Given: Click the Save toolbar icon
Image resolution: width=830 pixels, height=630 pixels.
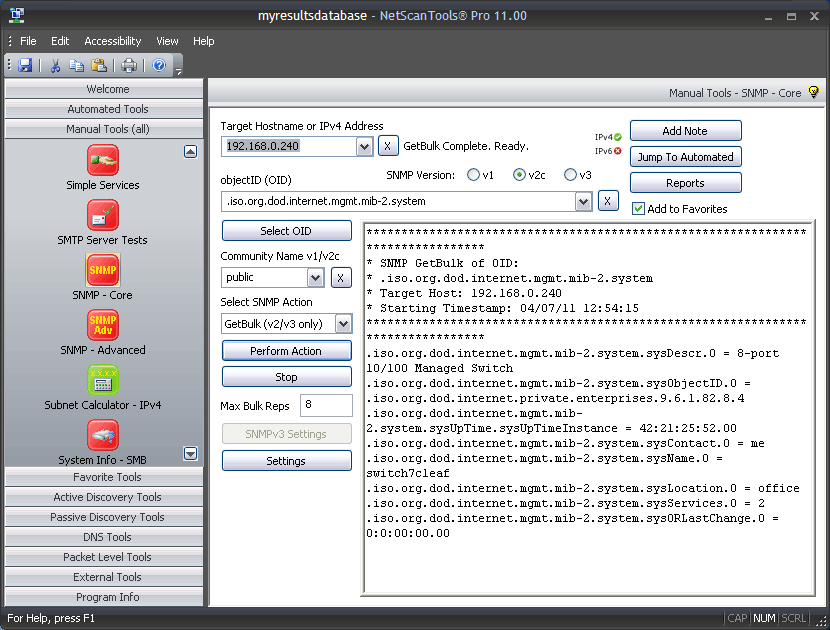Looking at the screenshot, I should coord(23,65).
